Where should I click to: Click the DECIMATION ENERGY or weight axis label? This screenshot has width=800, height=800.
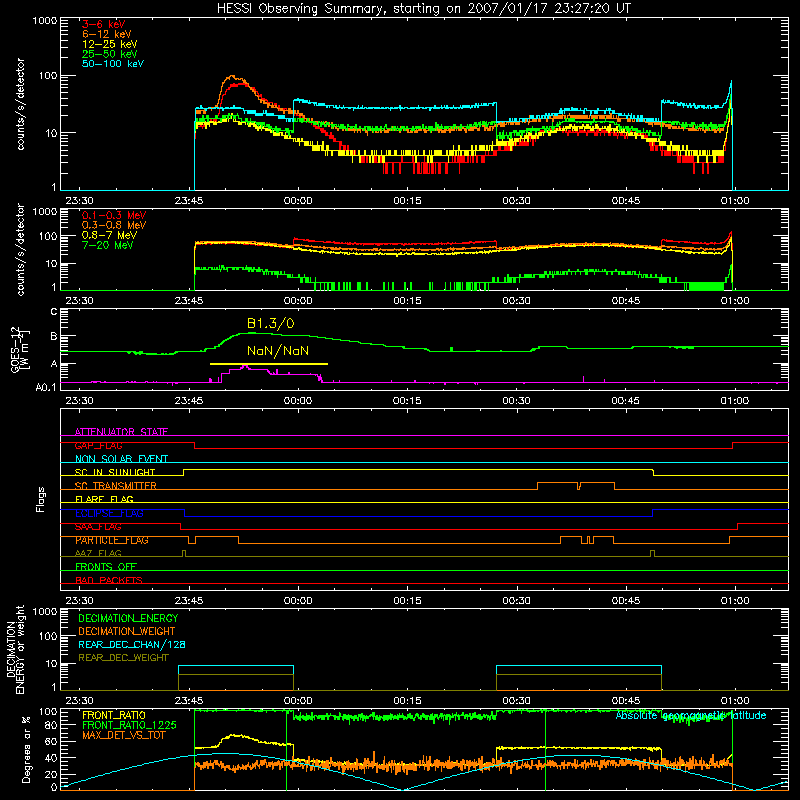15,649
